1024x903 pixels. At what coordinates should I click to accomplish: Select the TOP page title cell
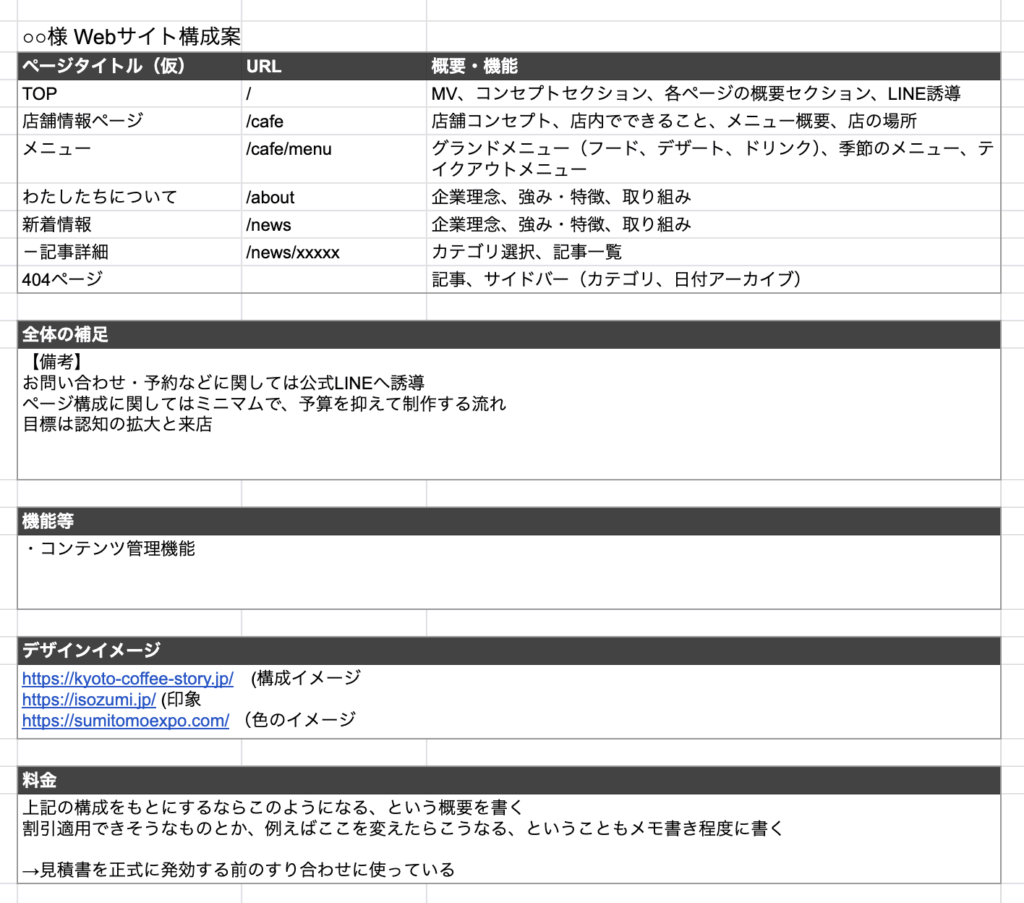(x=41, y=94)
